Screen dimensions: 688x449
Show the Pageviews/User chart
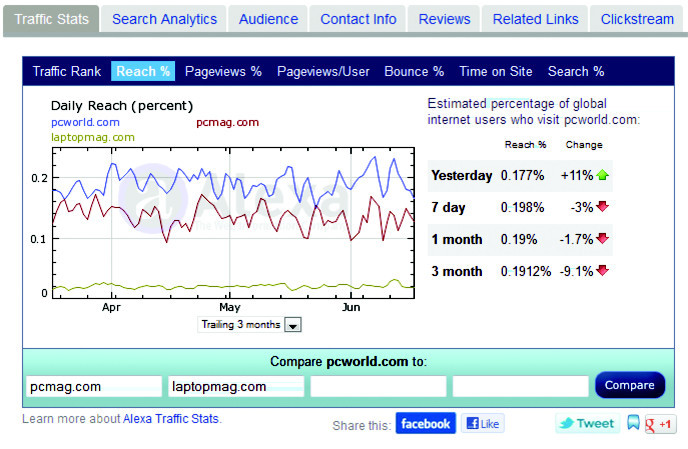coord(323,71)
